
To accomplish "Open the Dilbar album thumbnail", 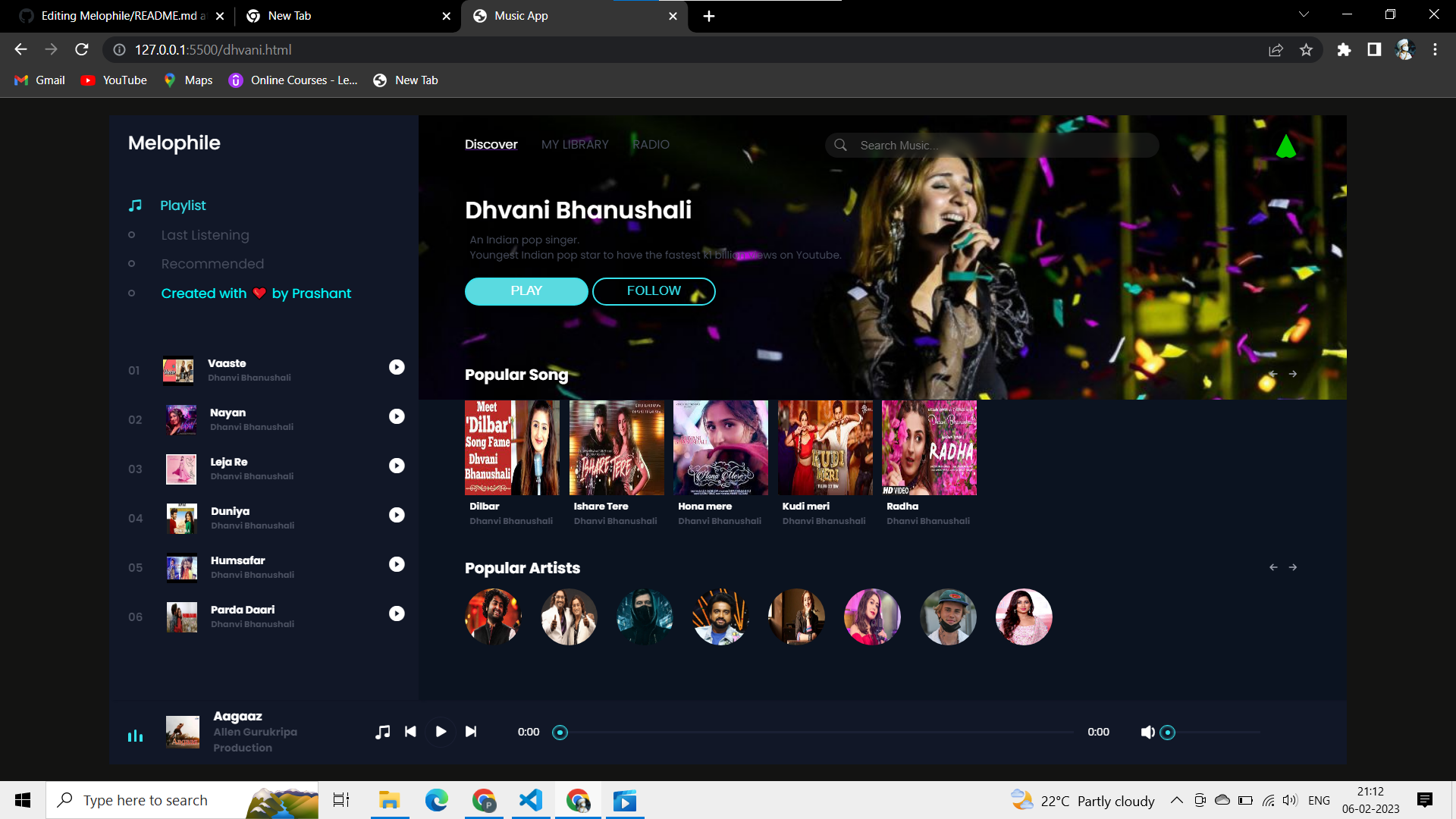I will point(512,447).
